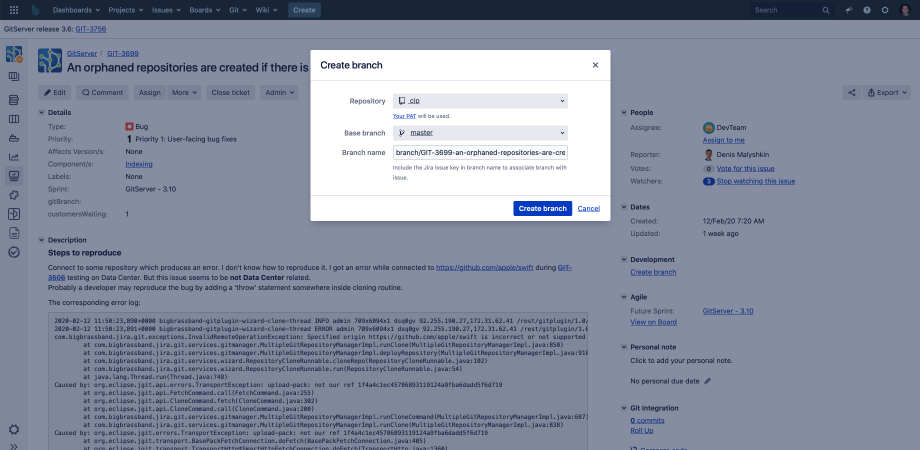This screenshot has height=450, width=920.
Task: Click the Branch name input field
Action: tap(480, 152)
